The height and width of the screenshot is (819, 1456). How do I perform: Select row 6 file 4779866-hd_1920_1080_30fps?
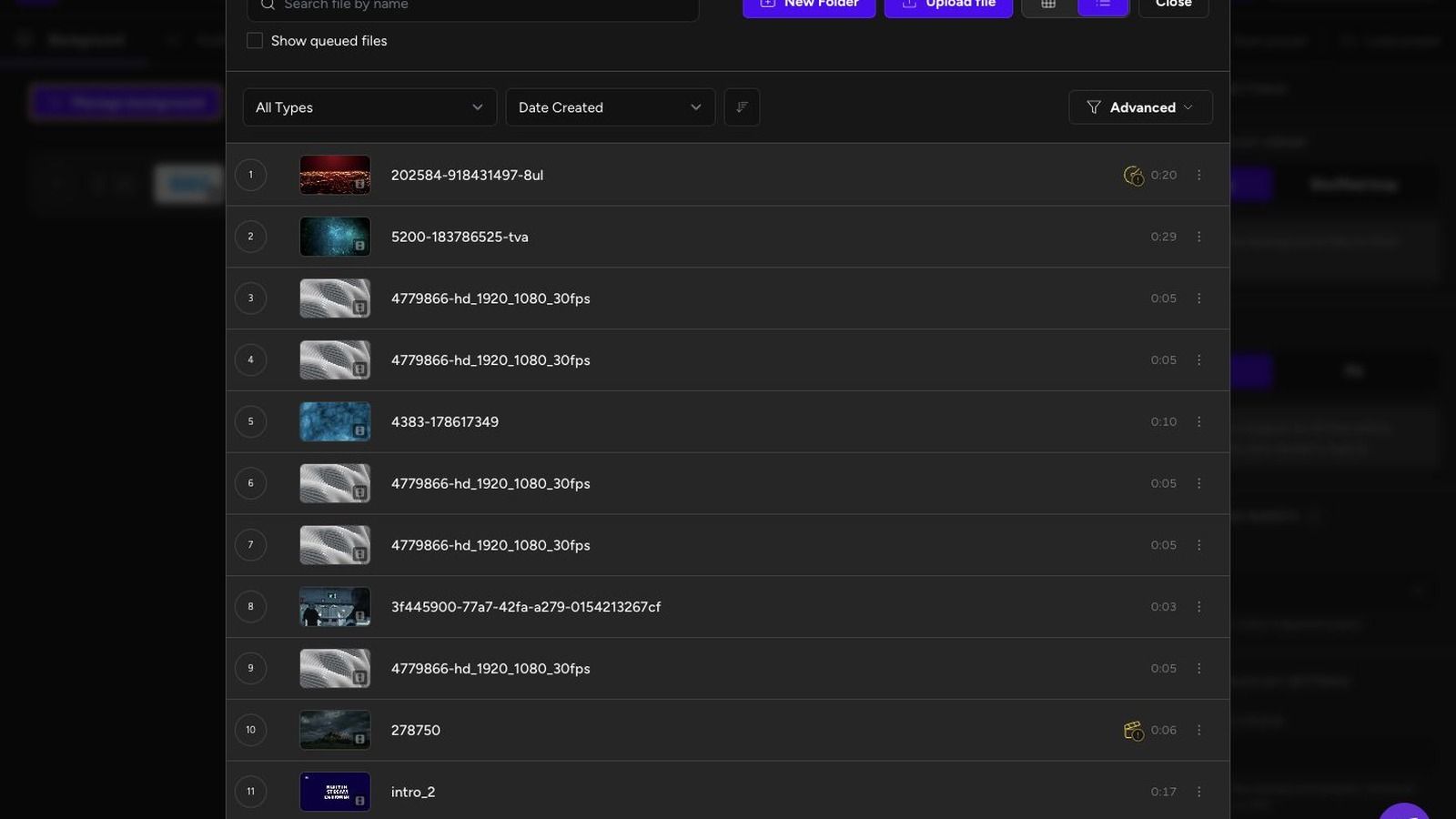click(490, 483)
